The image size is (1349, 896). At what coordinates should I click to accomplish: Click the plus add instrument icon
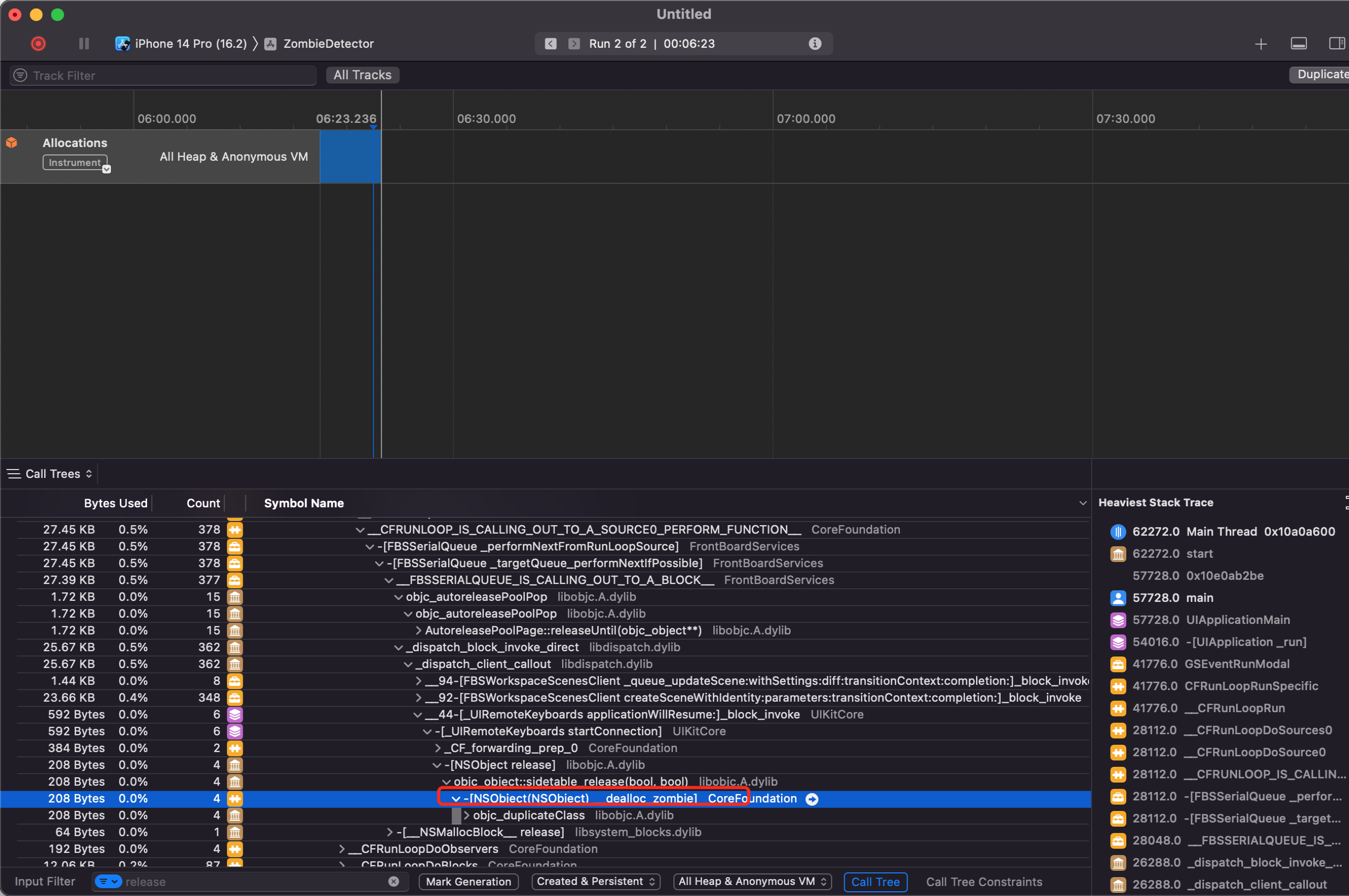click(1260, 44)
